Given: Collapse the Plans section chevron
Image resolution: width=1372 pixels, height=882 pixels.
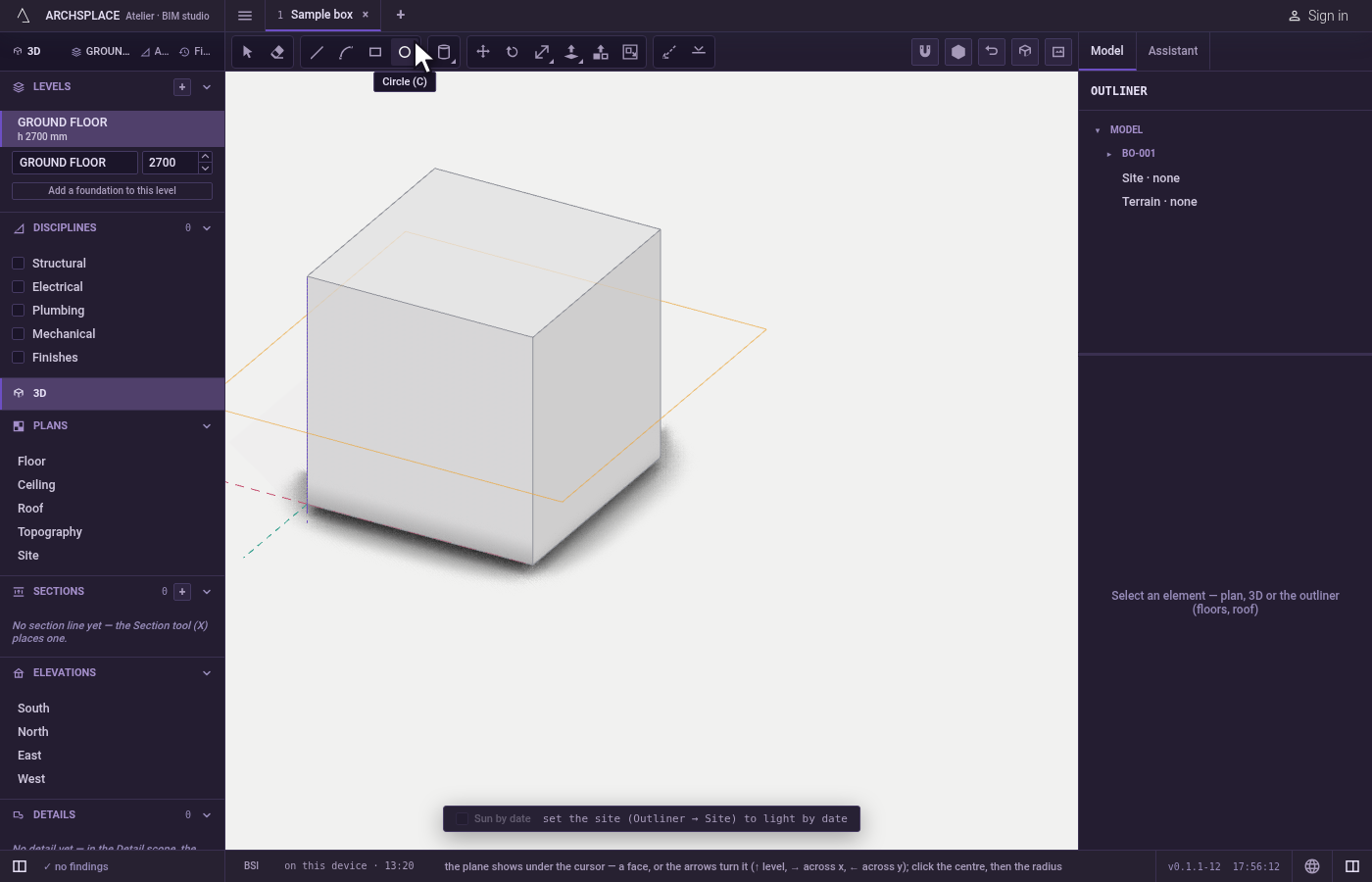Looking at the screenshot, I should (x=207, y=426).
